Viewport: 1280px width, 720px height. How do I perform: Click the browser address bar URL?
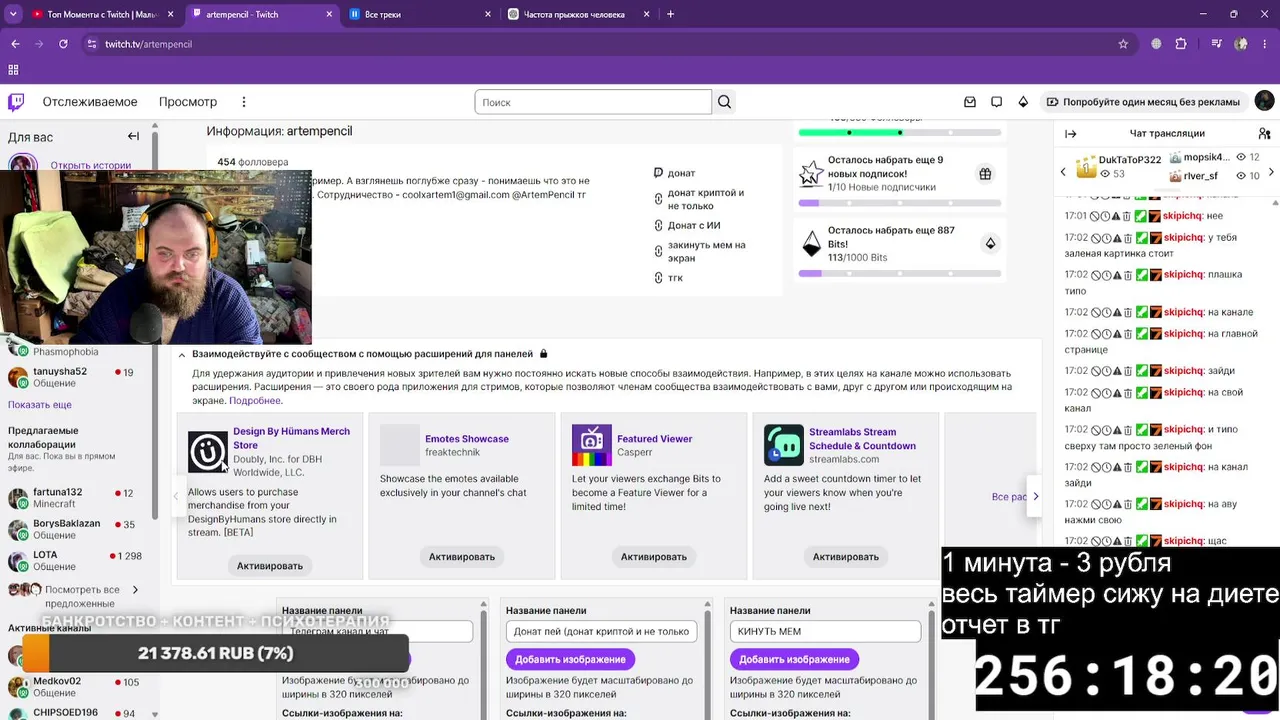coord(148,44)
